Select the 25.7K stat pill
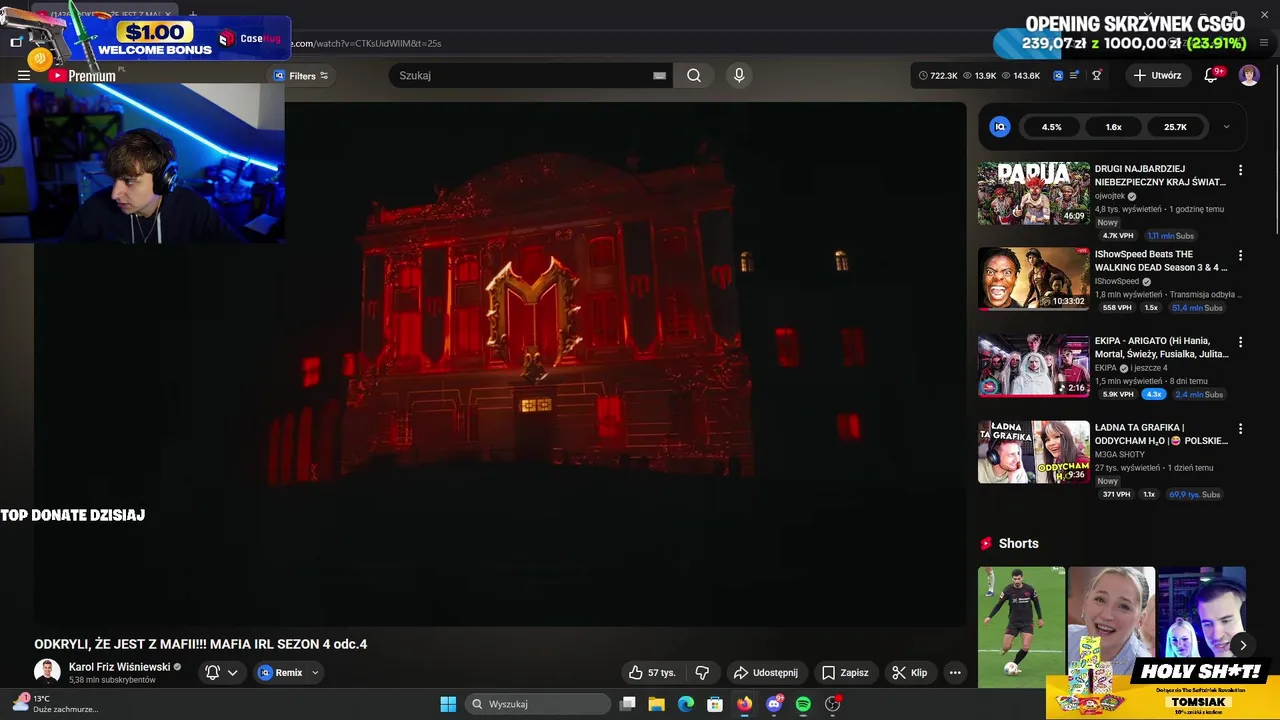The width and height of the screenshot is (1280, 720). click(x=1175, y=127)
